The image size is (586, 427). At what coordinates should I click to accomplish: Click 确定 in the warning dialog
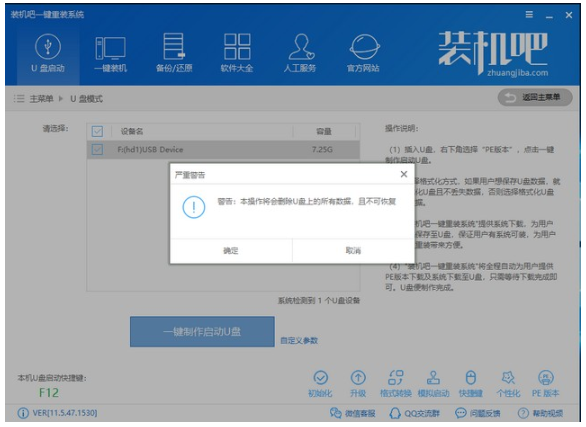(231, 251)
